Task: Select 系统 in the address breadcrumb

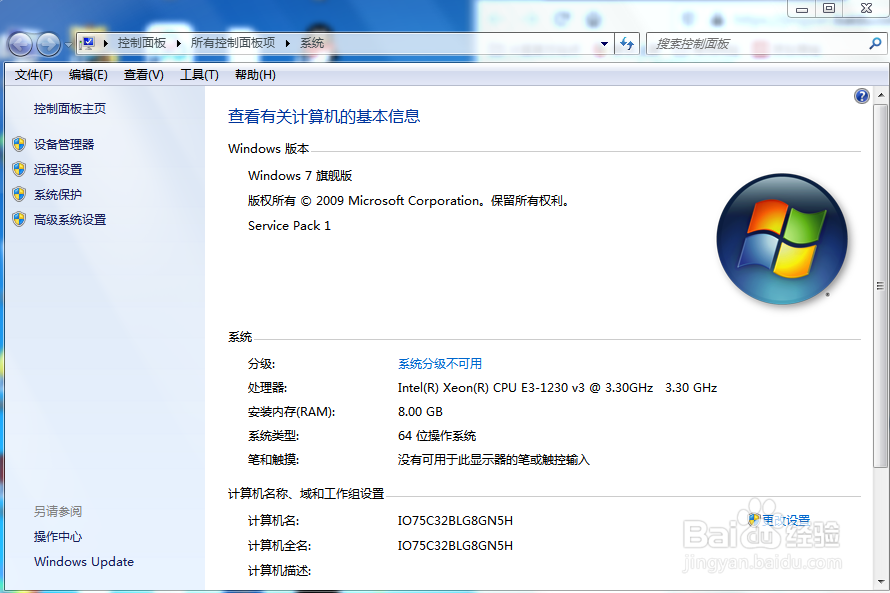Action: (x=312, y=43)
